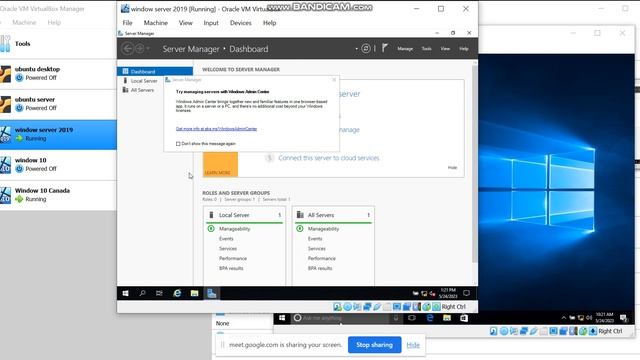Image resolution: width=640 pixels, height=360 pixels.
Task: Click BPA results in Local Server tile
Action: (231, 269)
